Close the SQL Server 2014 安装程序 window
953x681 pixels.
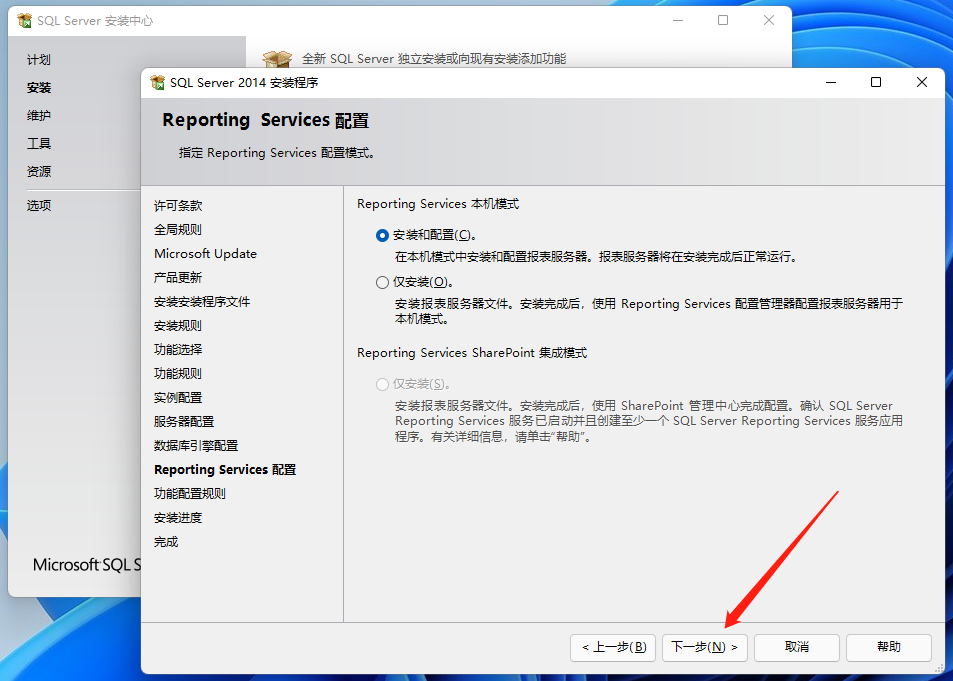coord(922,82)
